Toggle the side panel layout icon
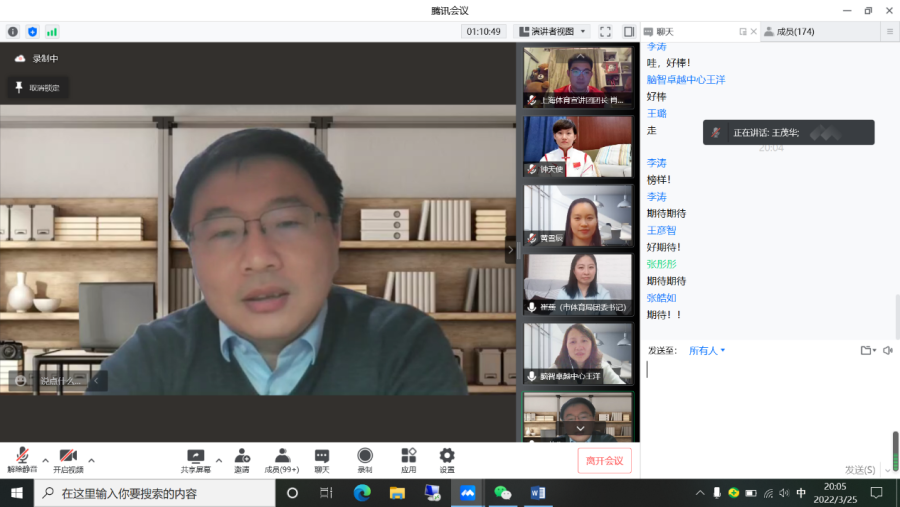900x507 pixels. coord(629,32)
